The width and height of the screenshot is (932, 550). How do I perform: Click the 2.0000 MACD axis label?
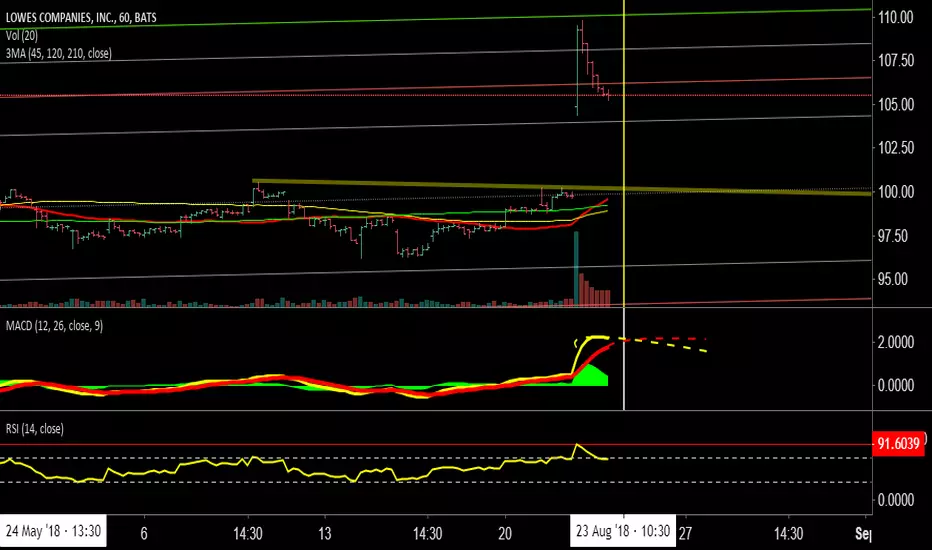[896, 342]
